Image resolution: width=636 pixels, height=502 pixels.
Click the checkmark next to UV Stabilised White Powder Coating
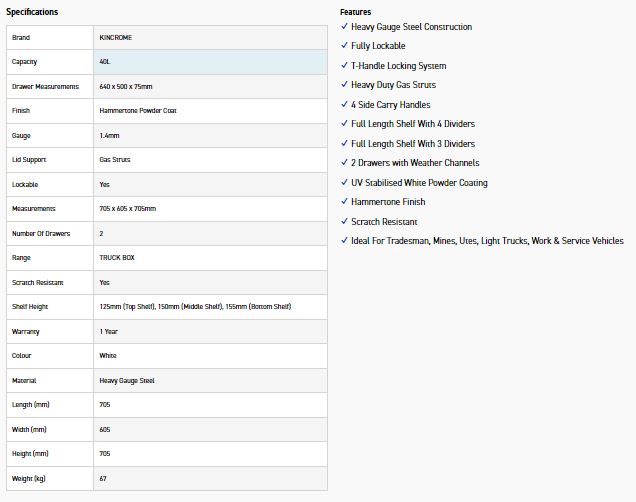point(344,182)
